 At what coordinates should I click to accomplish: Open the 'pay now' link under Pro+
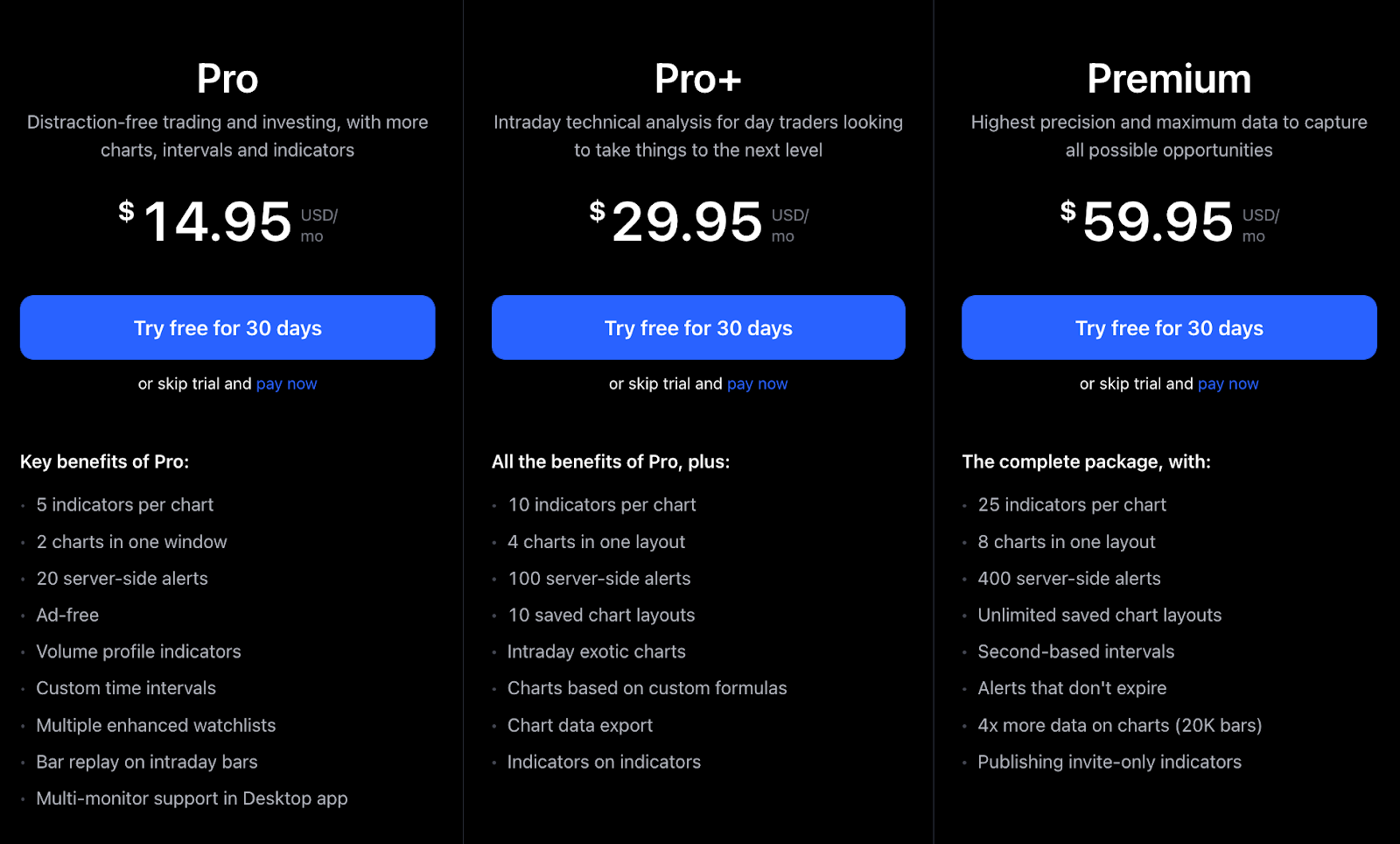click(x=757, y=383)
